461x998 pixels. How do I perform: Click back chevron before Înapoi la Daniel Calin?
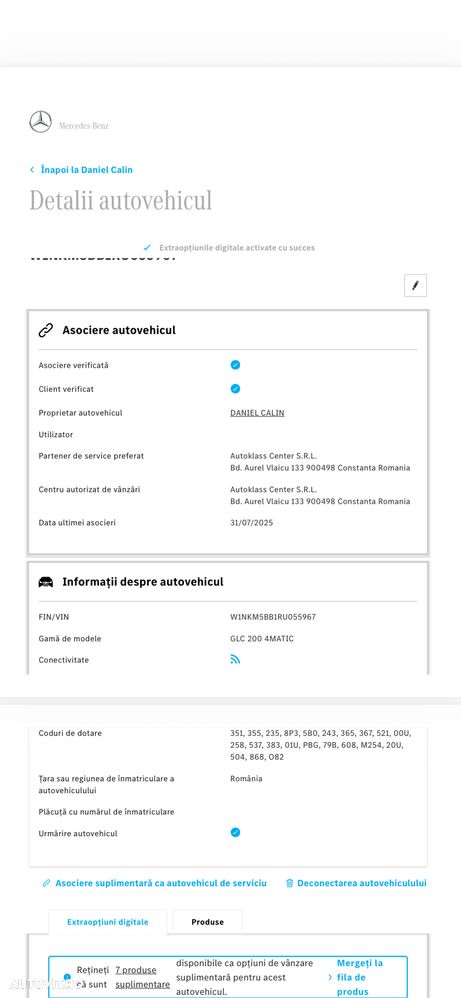coord(32,170)
